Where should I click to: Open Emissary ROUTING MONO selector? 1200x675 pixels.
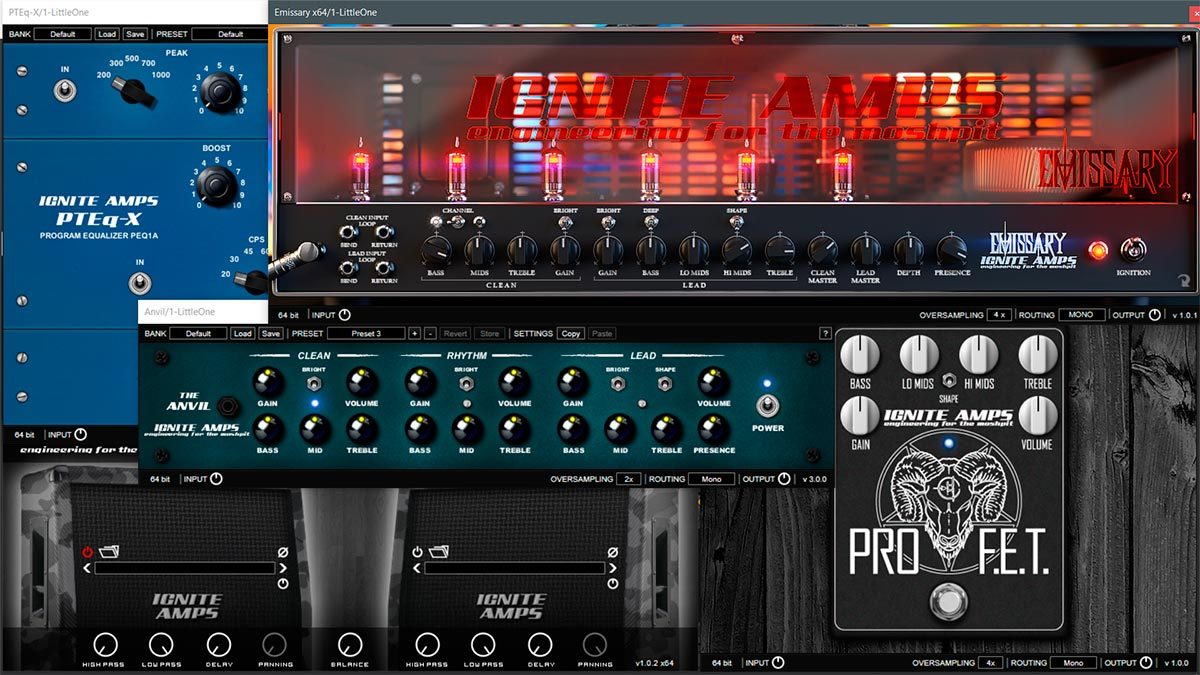tap(1081, 315)
